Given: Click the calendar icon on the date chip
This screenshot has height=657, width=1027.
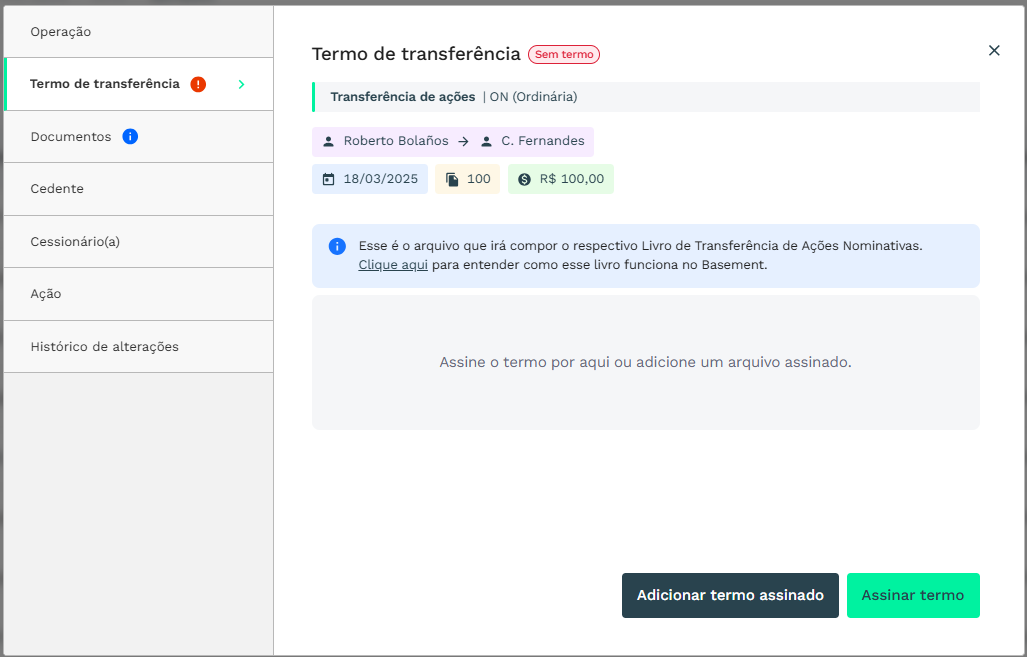Looking at the screenshot, I should click(328, 180).
